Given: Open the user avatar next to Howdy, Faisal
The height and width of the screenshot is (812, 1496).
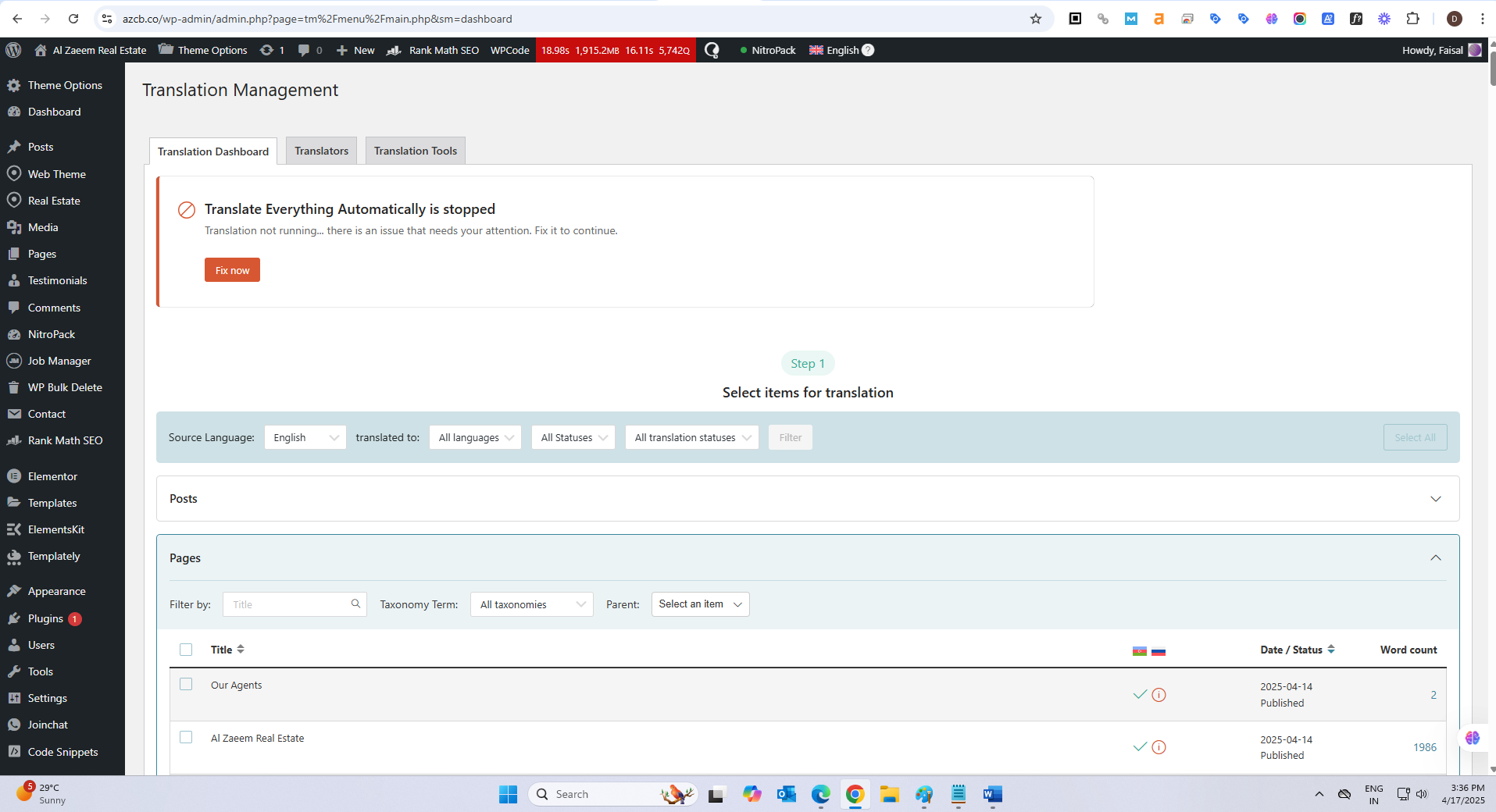Looking at the screenshot, I should pyautogui.click(x=1475, y=50).
